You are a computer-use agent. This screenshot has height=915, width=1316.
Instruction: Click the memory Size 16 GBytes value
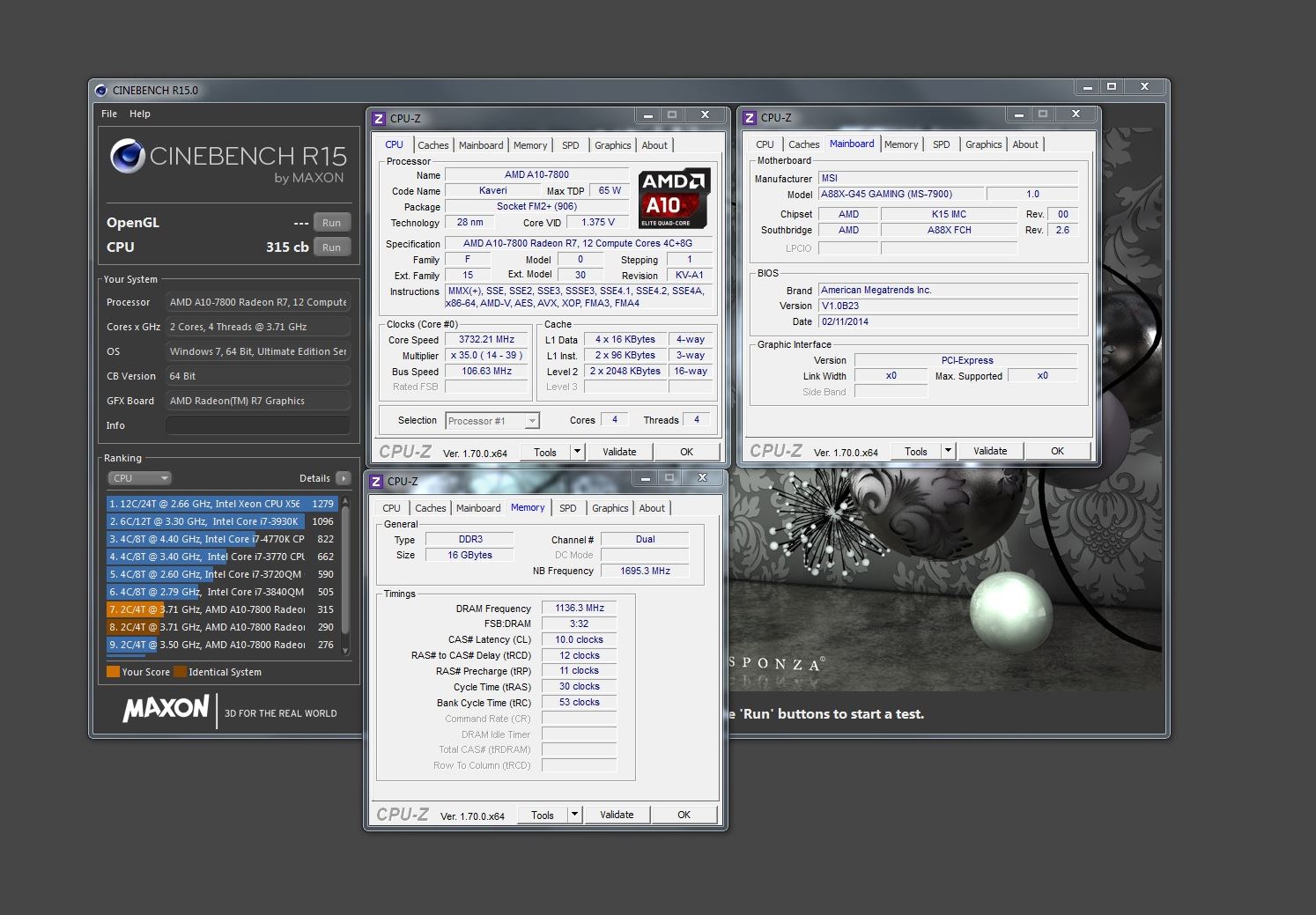click(469, 555)
